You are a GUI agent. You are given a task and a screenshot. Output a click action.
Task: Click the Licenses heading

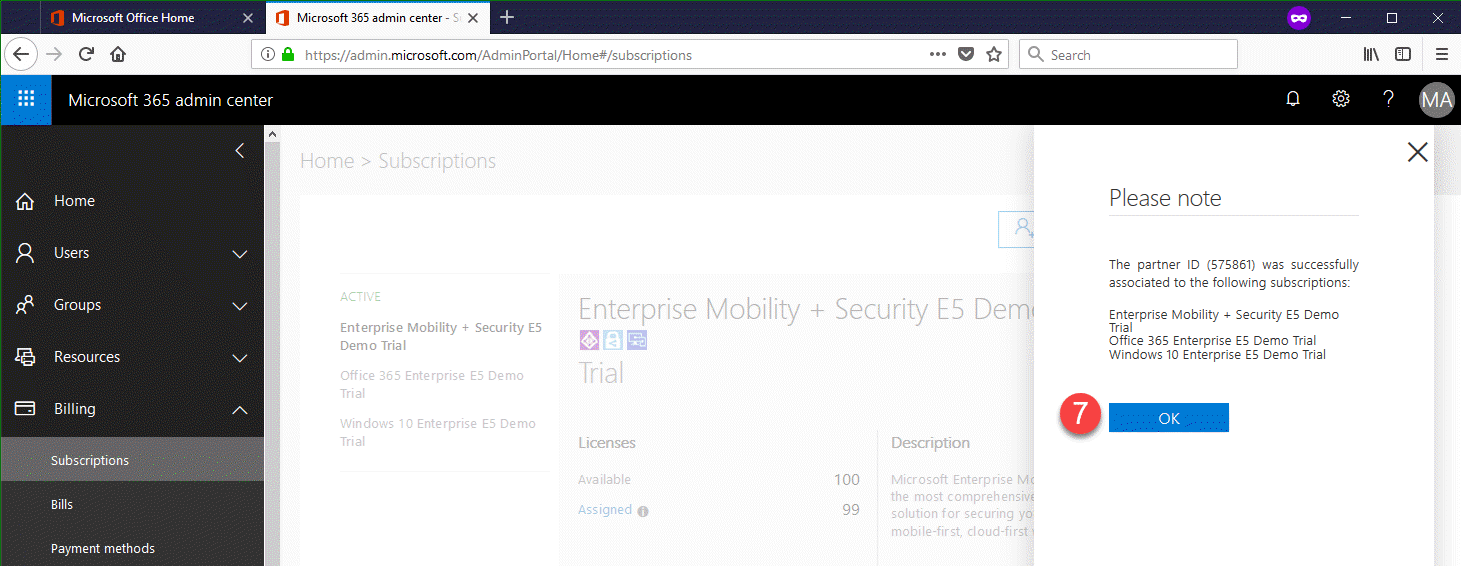tap(607, 442)
